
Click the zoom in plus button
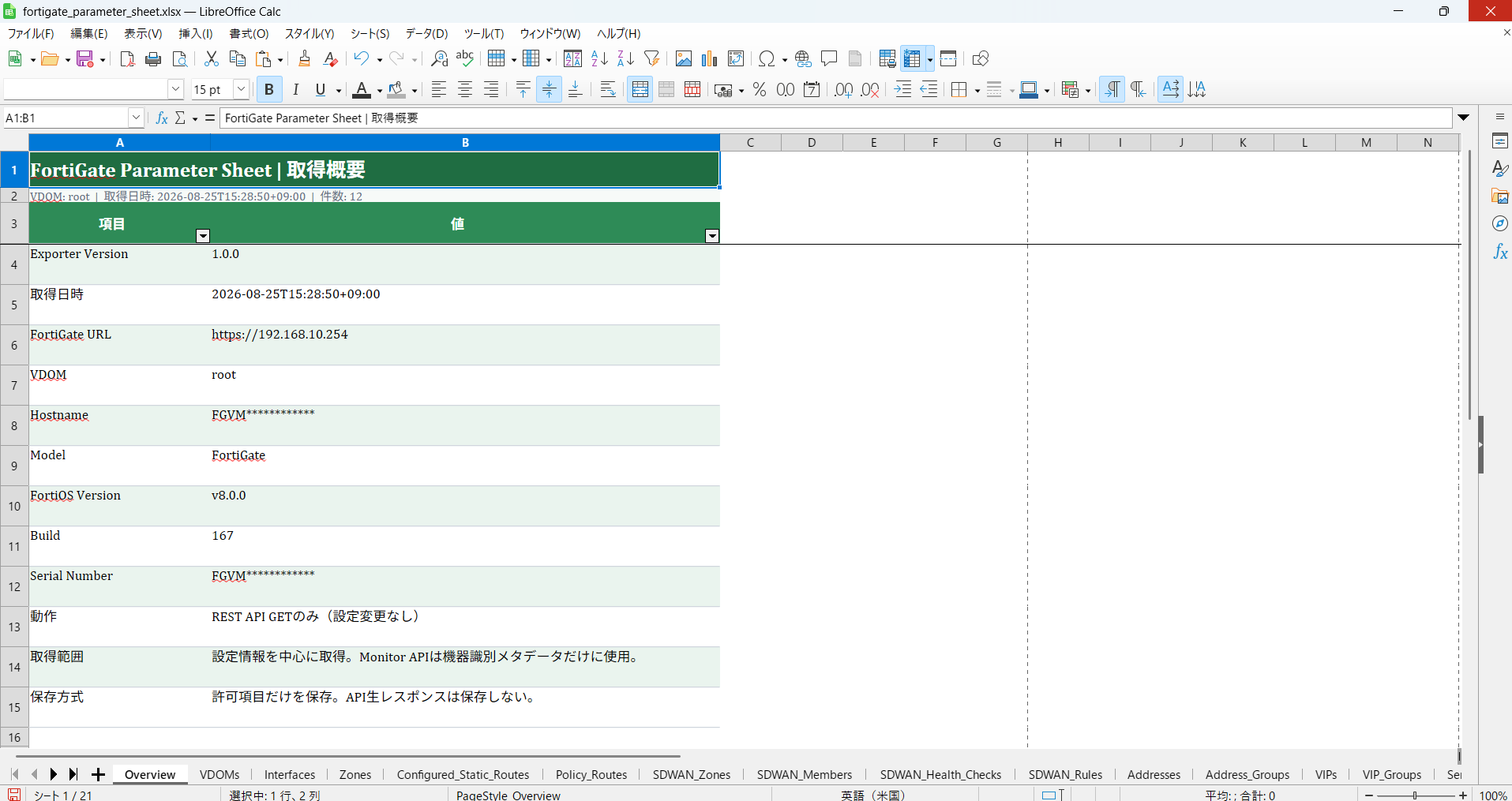(1463, 795)
